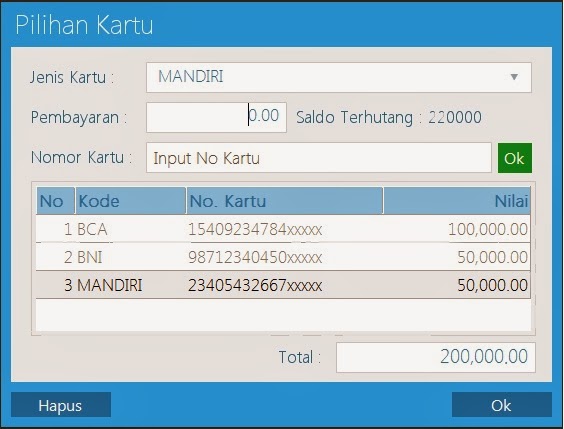Click the Hapus button
Image resolution: width=564 pixels, height=429 pixels.
[x=61, y=405]
